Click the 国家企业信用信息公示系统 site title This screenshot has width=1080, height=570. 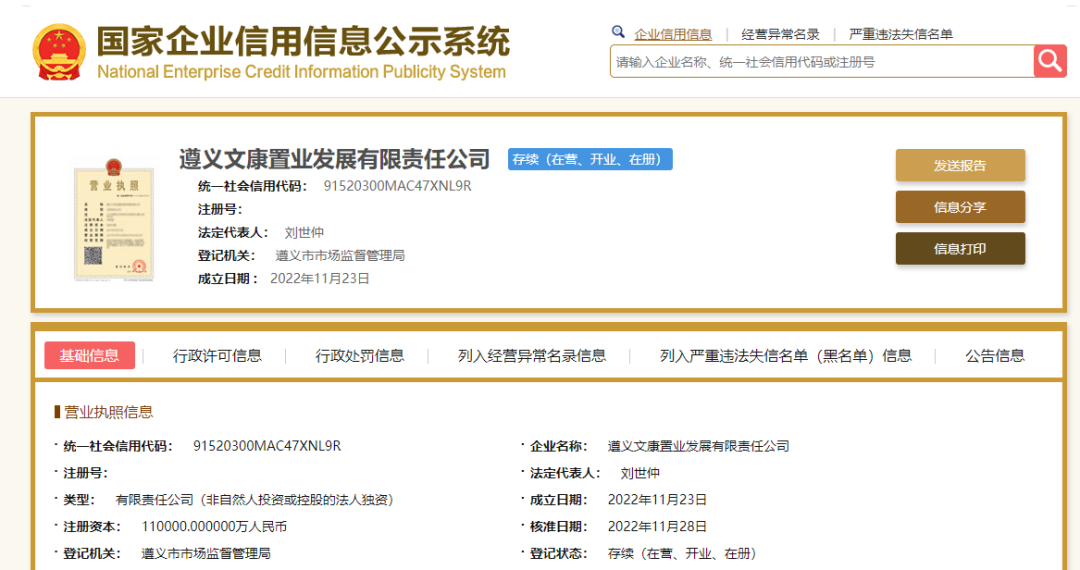click(303, 42)
